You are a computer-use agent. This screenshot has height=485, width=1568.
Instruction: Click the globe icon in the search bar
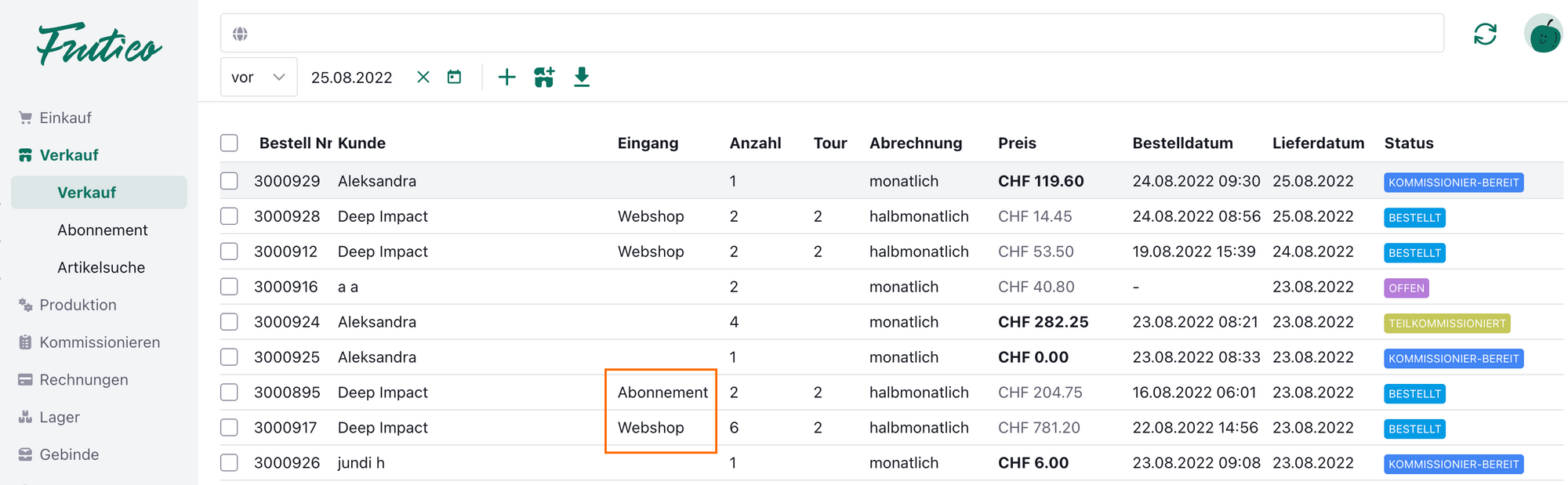240,34
